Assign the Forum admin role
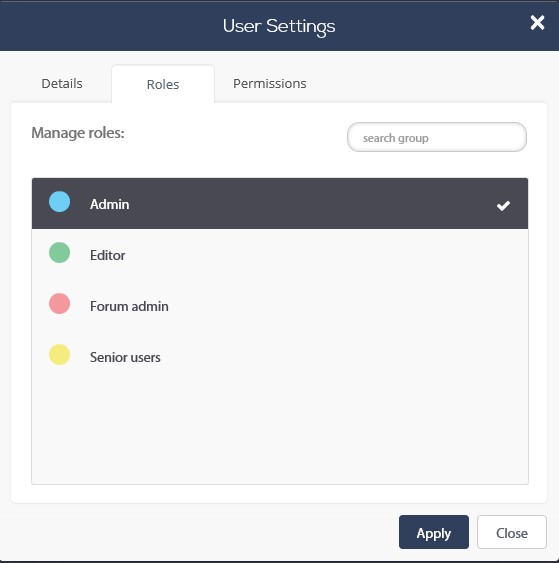 [x=280, y=306]
